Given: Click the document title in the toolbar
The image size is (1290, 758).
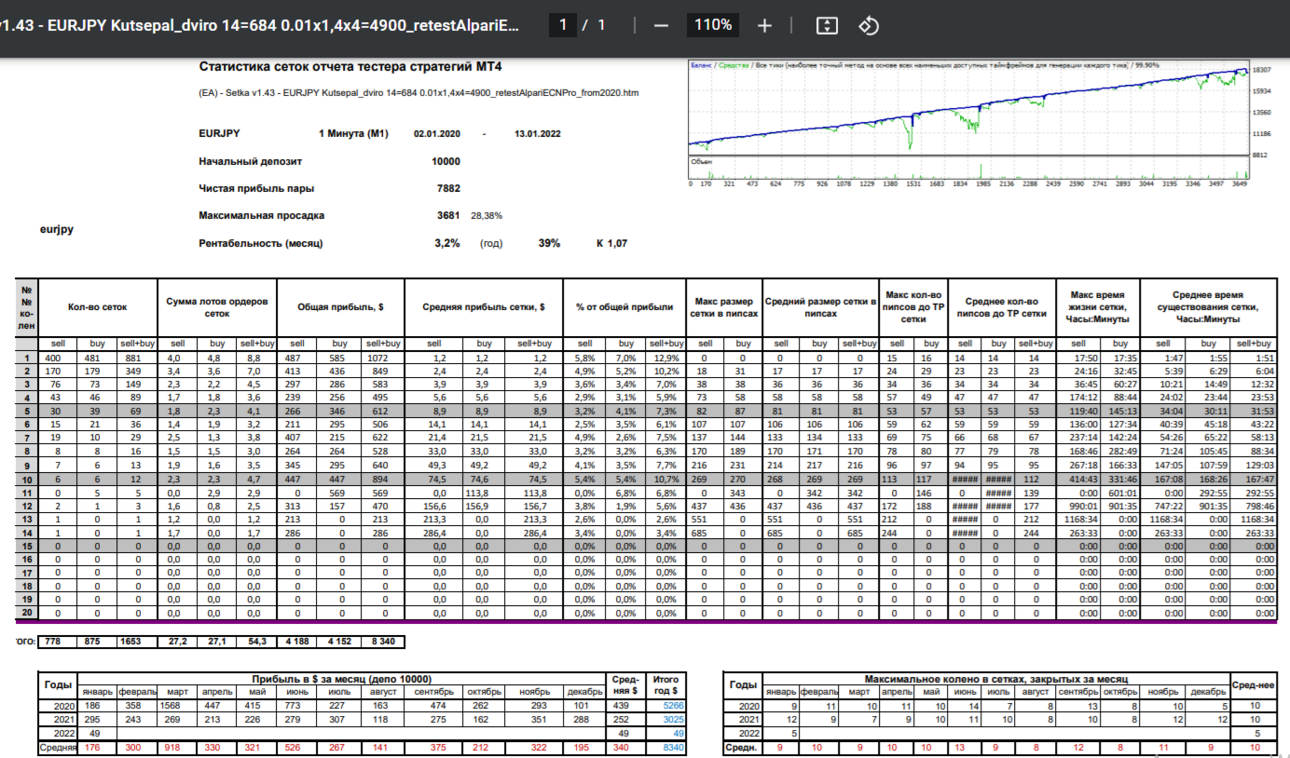Looking at the screenshot, I should (260, 25).
